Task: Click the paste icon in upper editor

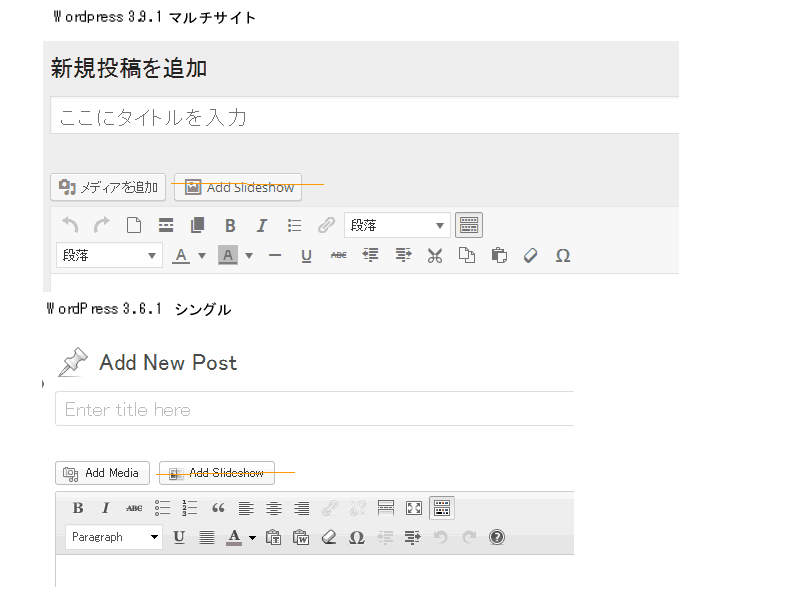Action: coord(499,255)
